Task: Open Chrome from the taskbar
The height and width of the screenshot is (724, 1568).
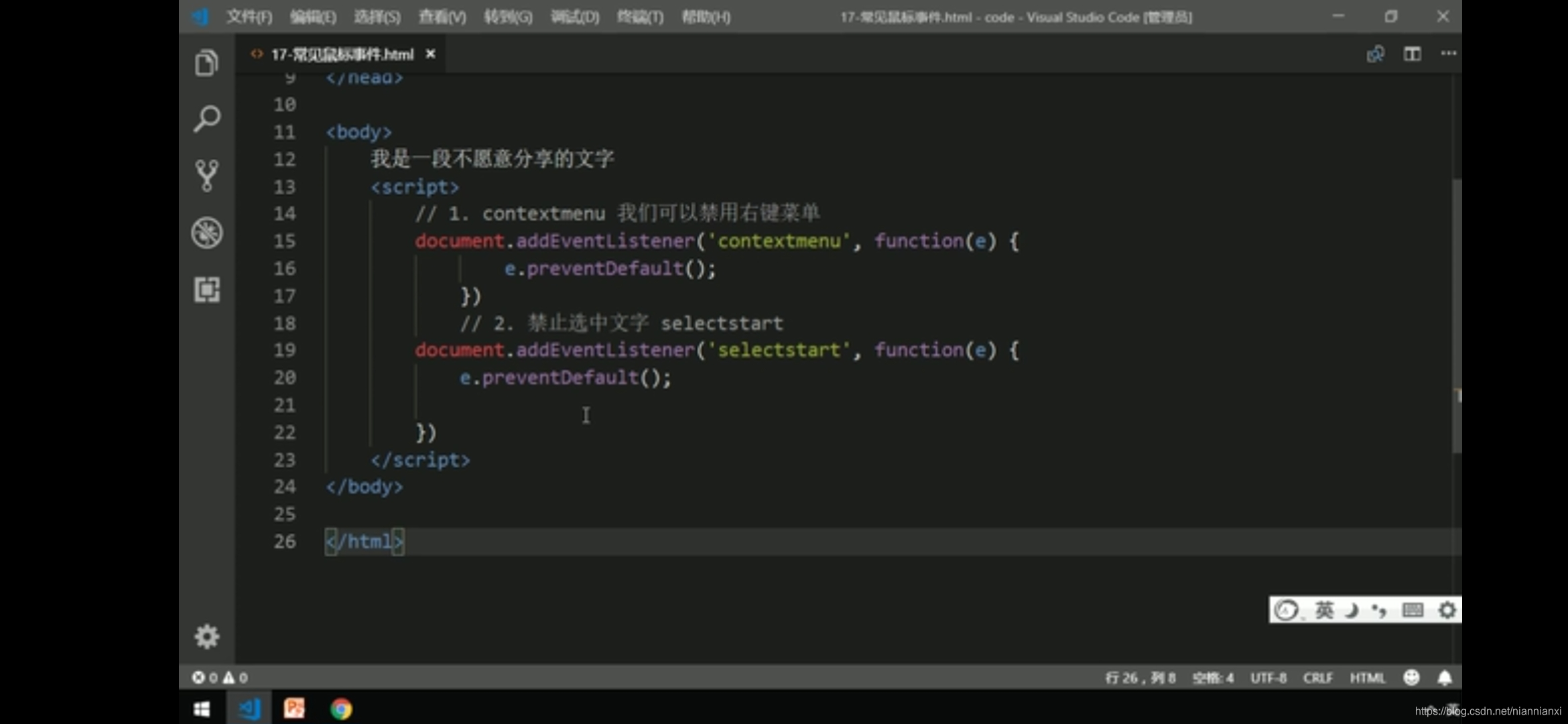Action: (341, 709)
